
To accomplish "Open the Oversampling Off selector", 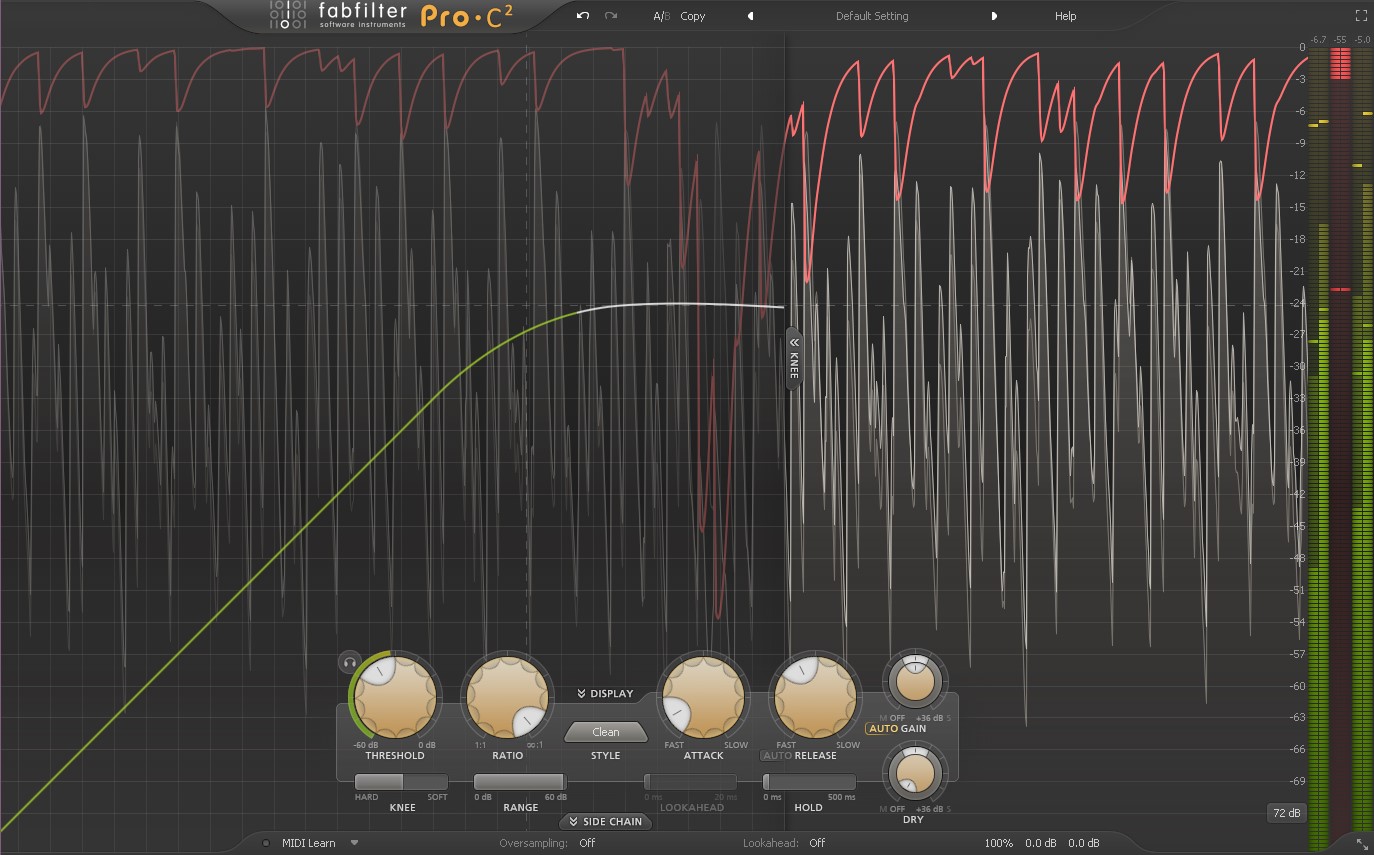I will [x=587, y=843].
